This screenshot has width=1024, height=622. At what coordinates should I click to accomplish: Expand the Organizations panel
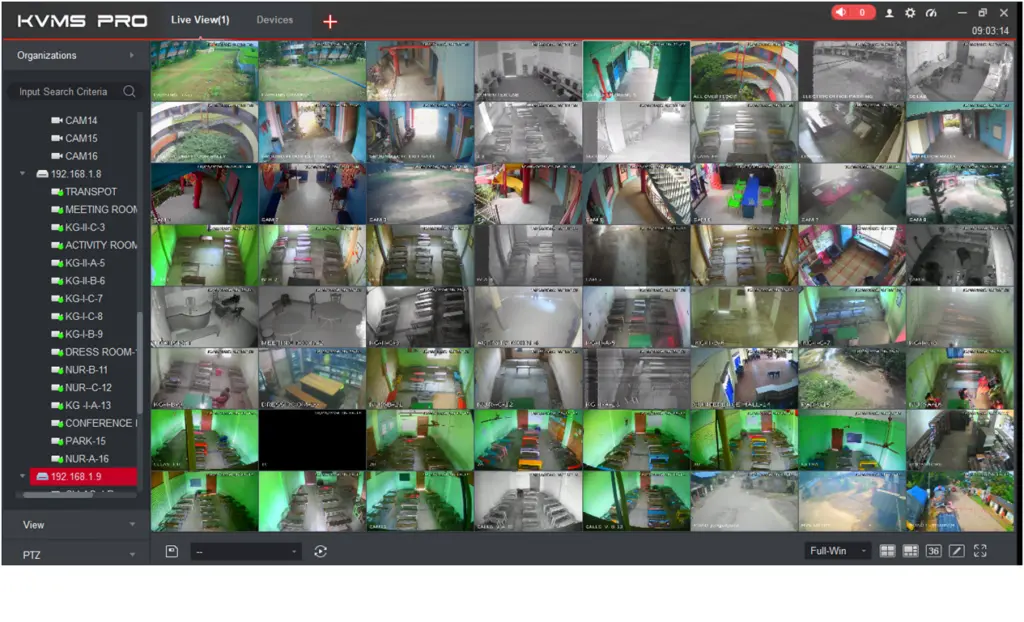click(76, 56)
